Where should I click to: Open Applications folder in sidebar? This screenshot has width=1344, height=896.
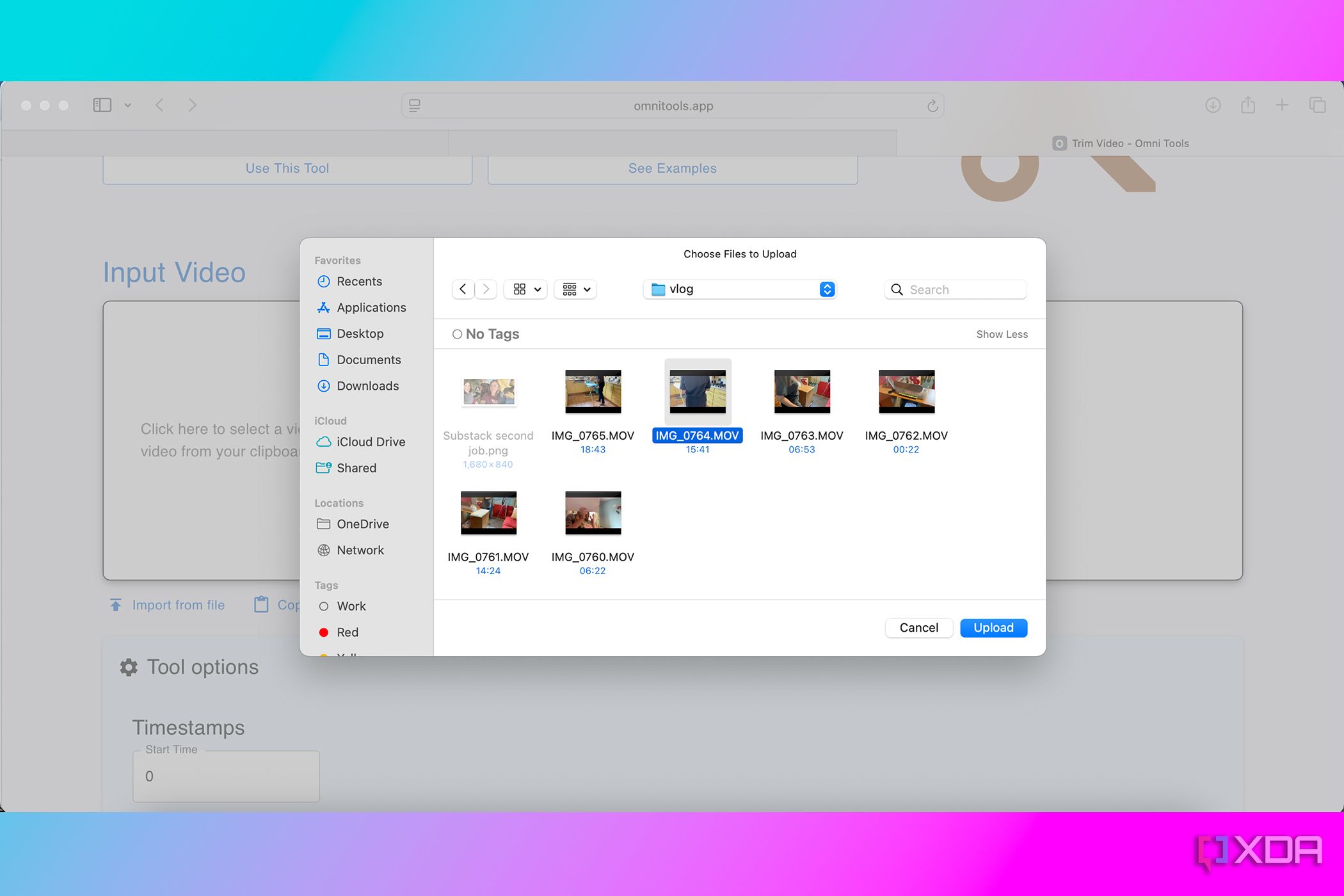(x=371, y=308)
